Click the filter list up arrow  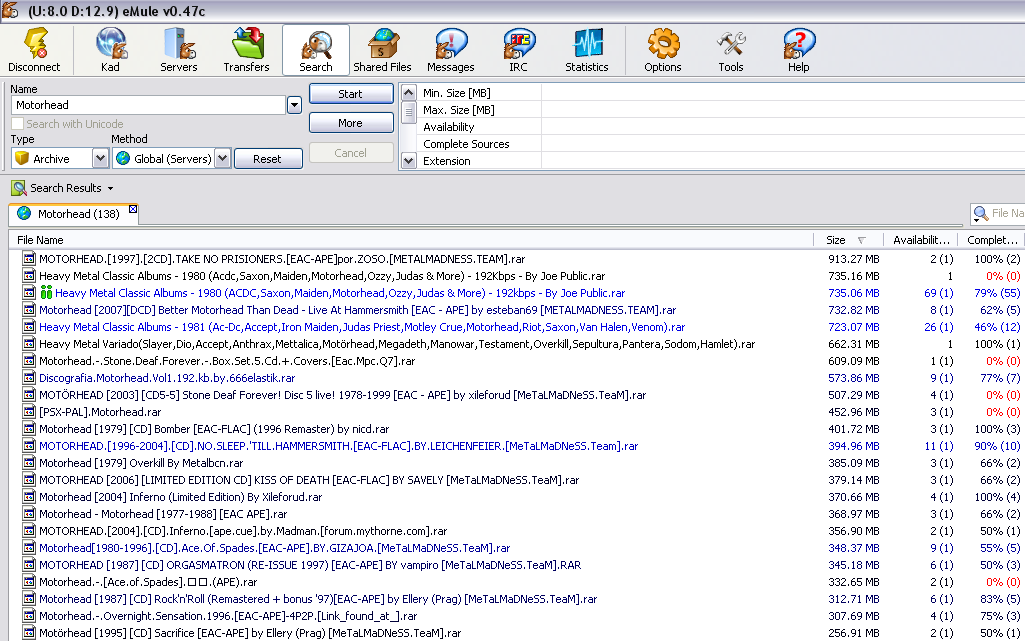[x=409, y=93]
